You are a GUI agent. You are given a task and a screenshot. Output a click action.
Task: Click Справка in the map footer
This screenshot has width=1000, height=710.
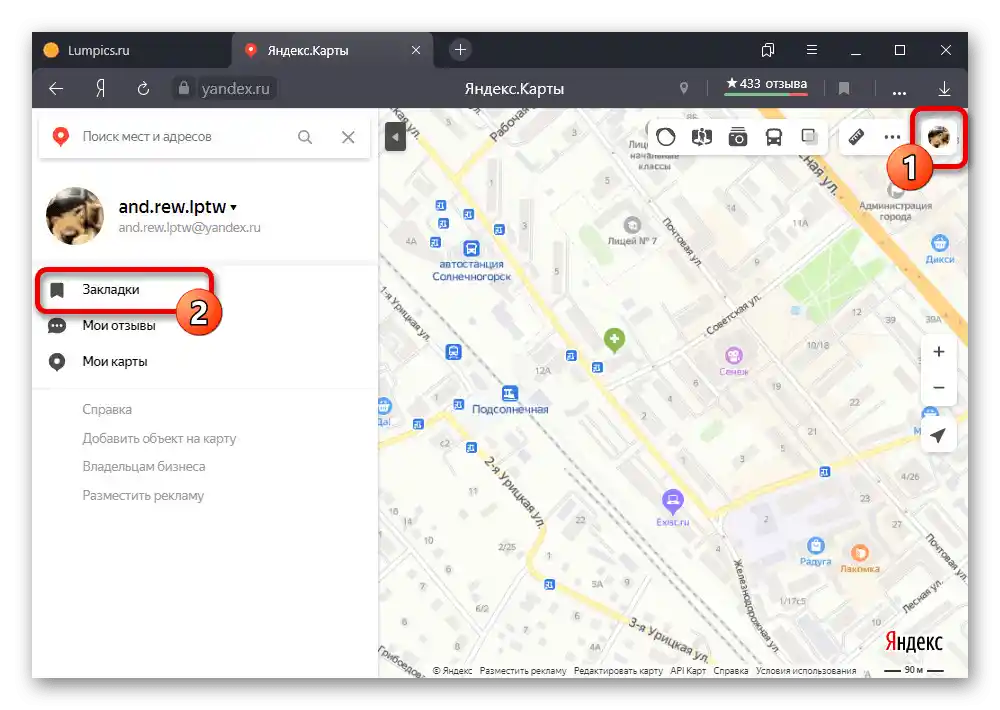[730, 670]
